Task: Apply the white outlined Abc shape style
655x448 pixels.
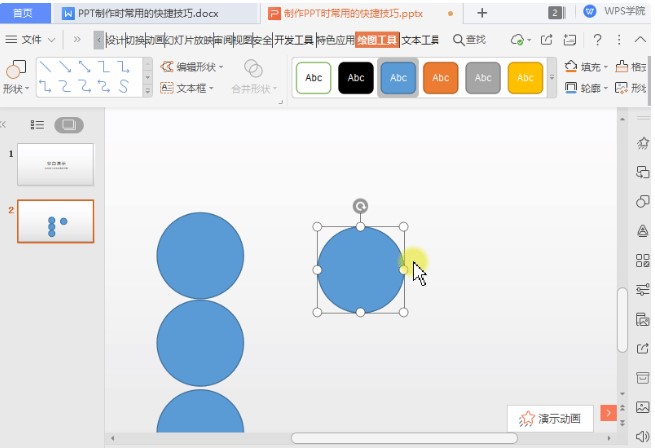Action: [x=313, y=78]
